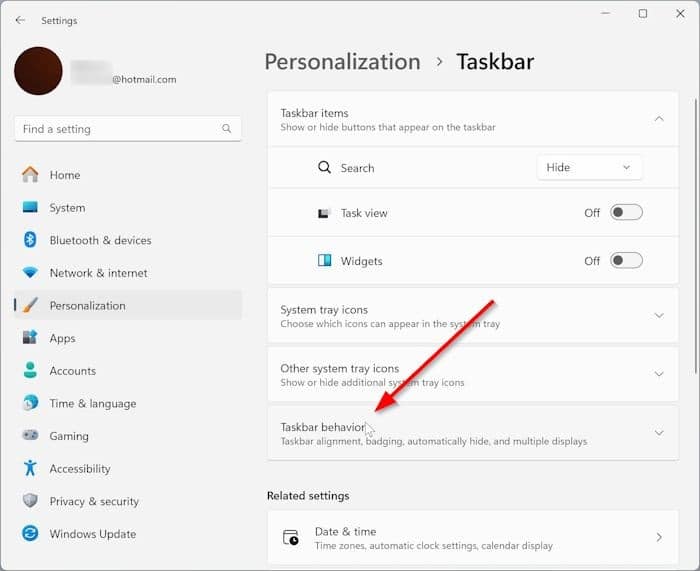Click the Time & language globe icon
700x571 pixels.
coord(30,404)
